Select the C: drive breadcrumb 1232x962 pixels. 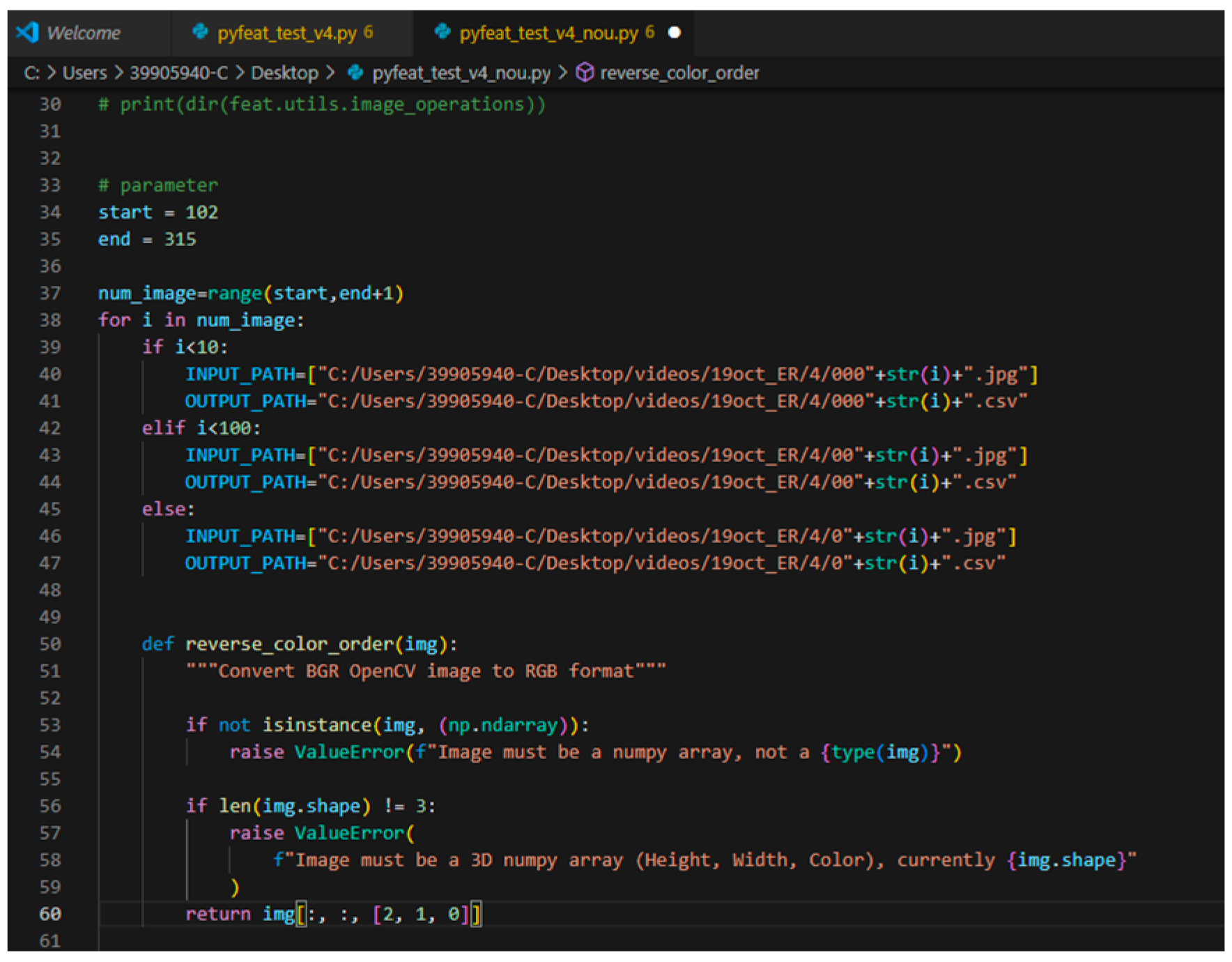click(x=31, y=72)
